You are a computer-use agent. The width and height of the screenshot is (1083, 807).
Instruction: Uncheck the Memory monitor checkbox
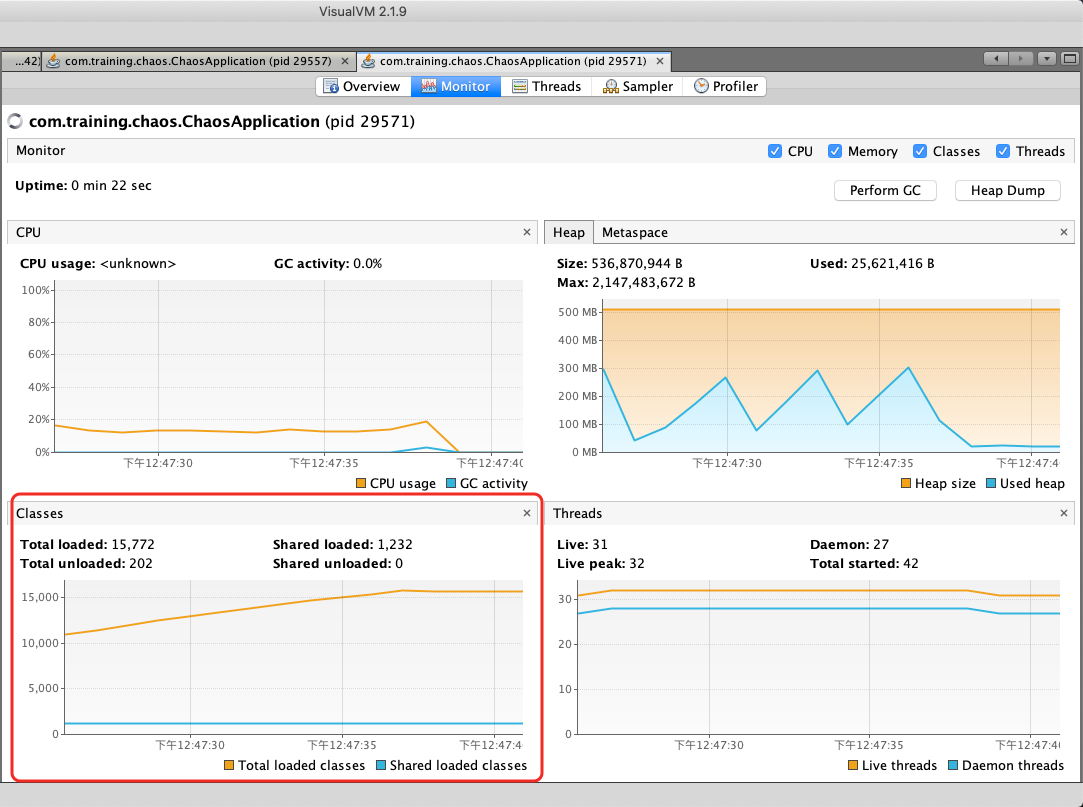click(835, 151)
